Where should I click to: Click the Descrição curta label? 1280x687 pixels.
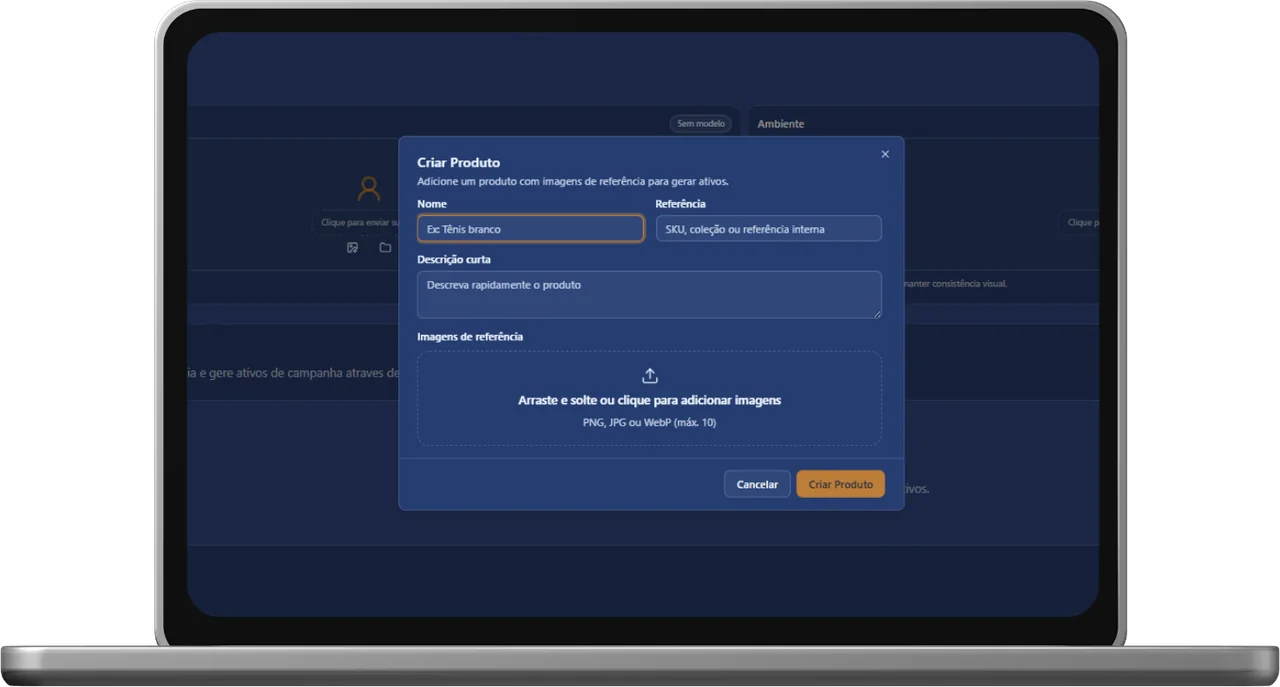pos(454,259)
